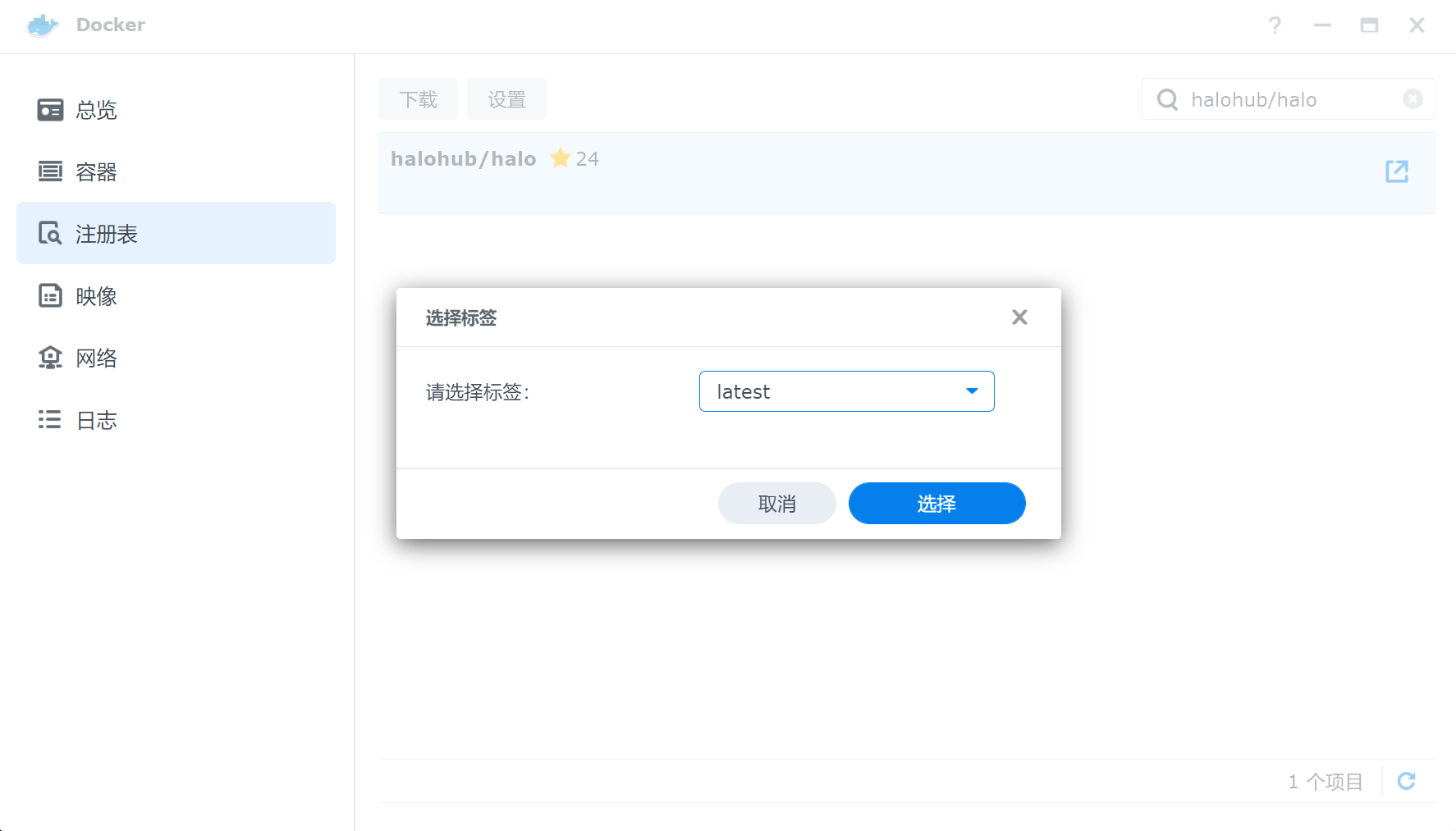The width and height of the screenshot is (1456, 831).
Task: Click the tag dropdown arrow
Action: click(x=972, y=391)
